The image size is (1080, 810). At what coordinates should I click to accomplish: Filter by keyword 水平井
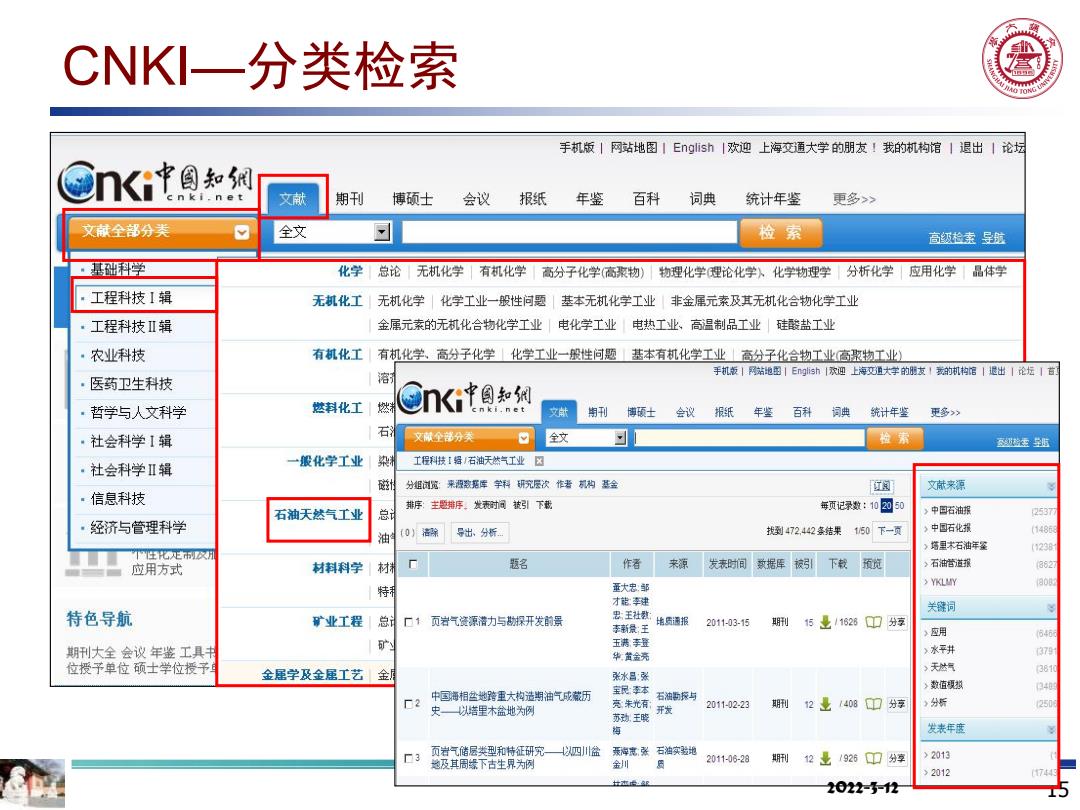943,650
